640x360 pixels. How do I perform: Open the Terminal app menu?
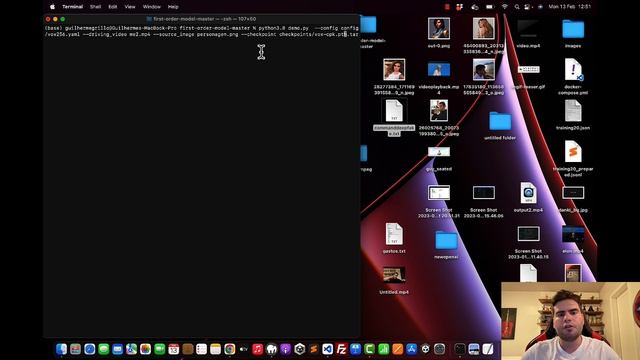[x=73, y=7]
